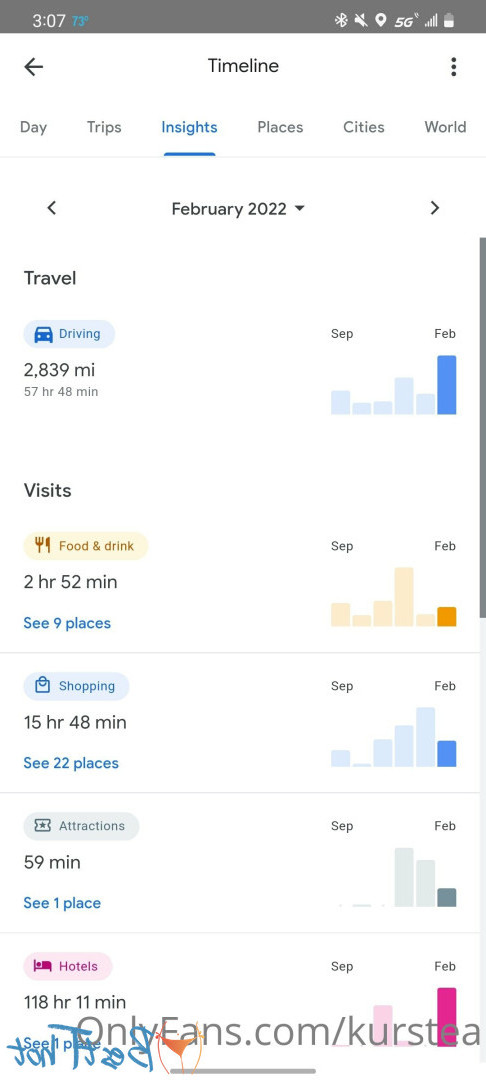Tap the Shopping bag chip
The image size is (486, 1080).
76,686
